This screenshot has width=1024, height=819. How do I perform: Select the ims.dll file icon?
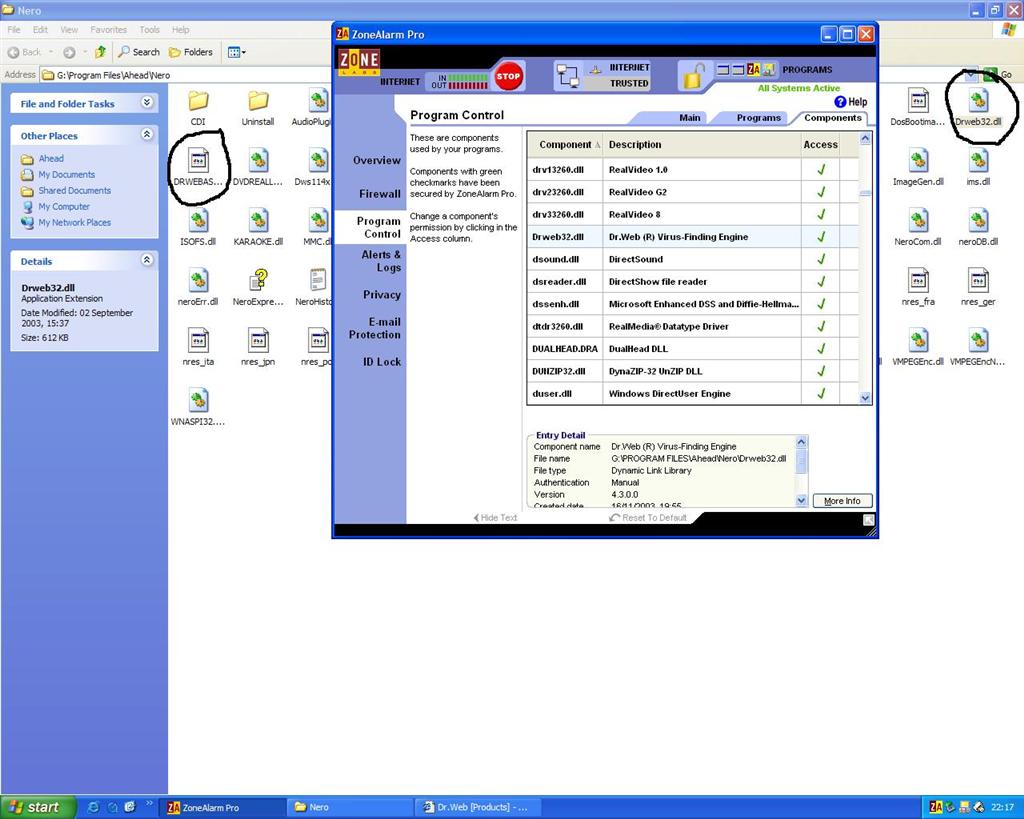(978, 161)
